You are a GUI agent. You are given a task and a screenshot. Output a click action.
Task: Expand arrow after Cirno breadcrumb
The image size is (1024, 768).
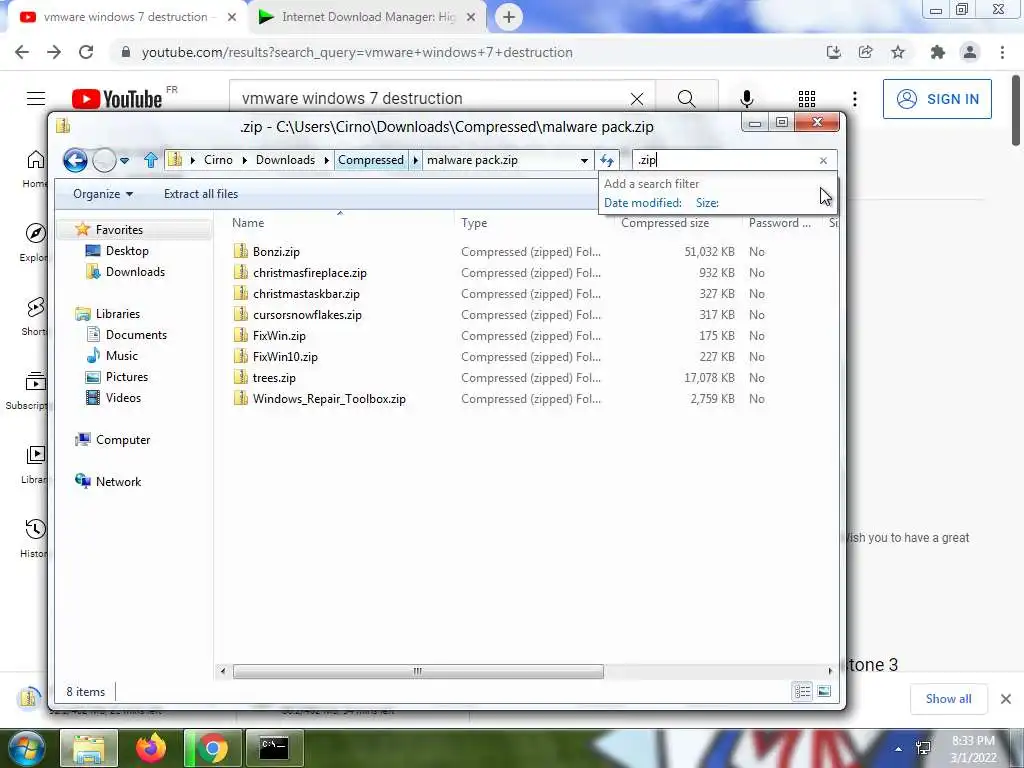coord(244,160)
